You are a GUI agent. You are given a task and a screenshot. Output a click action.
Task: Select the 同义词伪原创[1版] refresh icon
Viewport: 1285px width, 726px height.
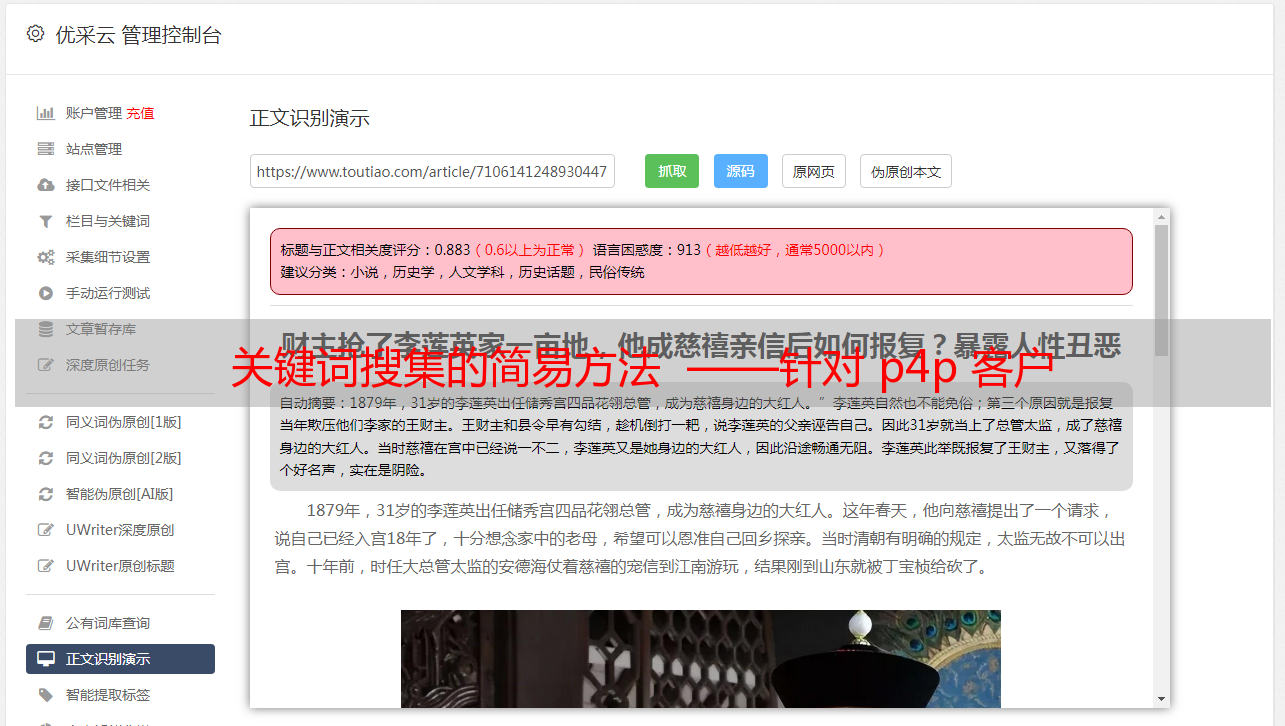tap(45, 422)
